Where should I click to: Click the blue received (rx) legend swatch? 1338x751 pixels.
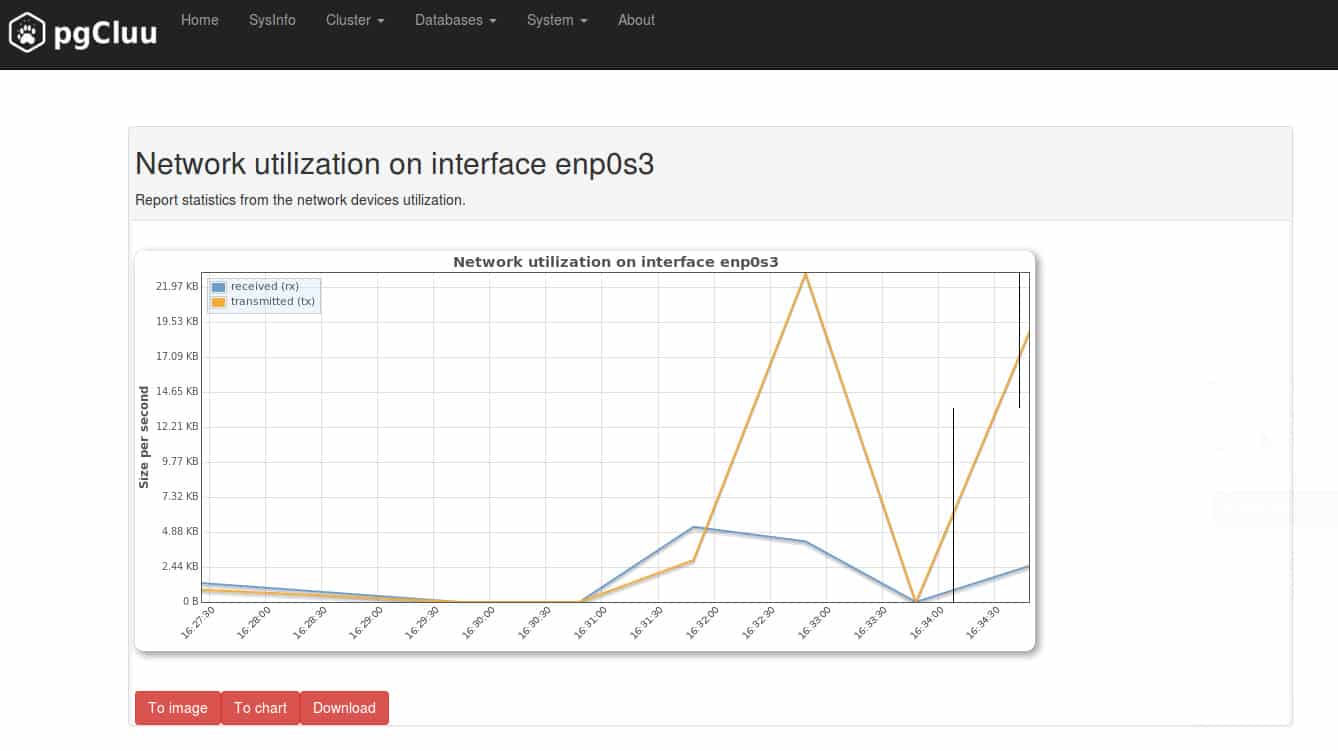(x=218, y=287)
